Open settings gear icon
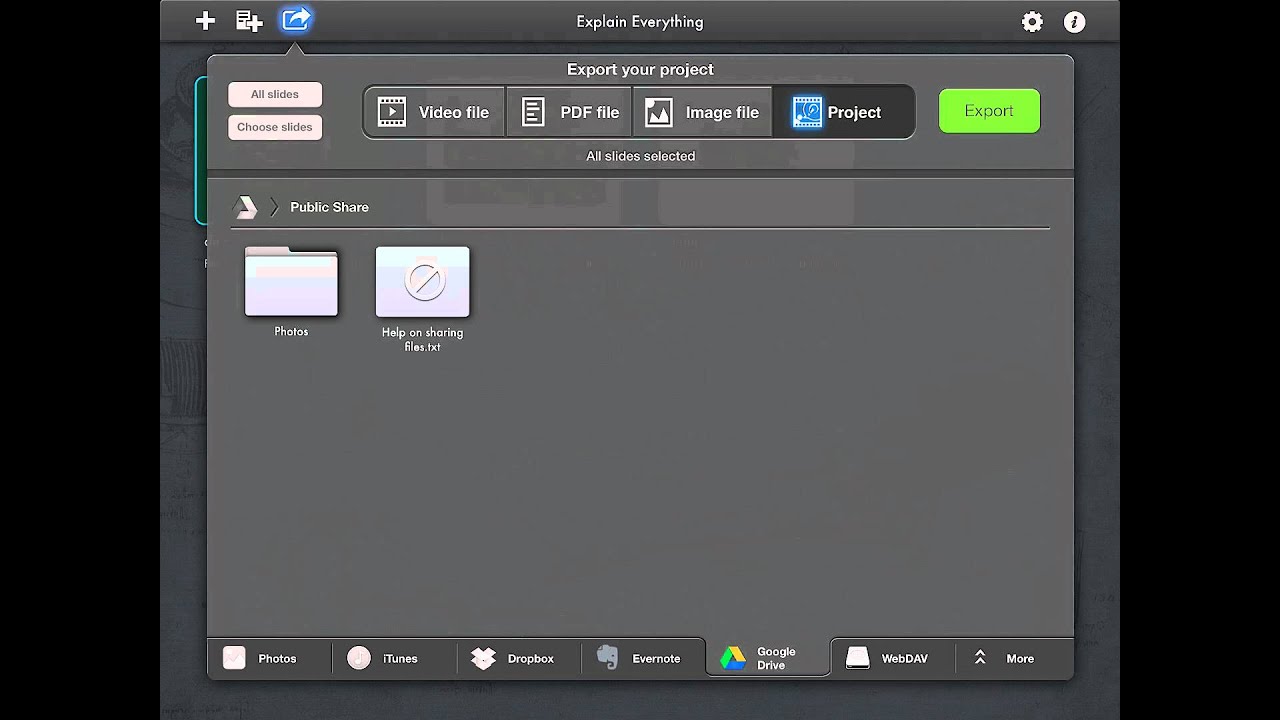 coord(1032,22)
